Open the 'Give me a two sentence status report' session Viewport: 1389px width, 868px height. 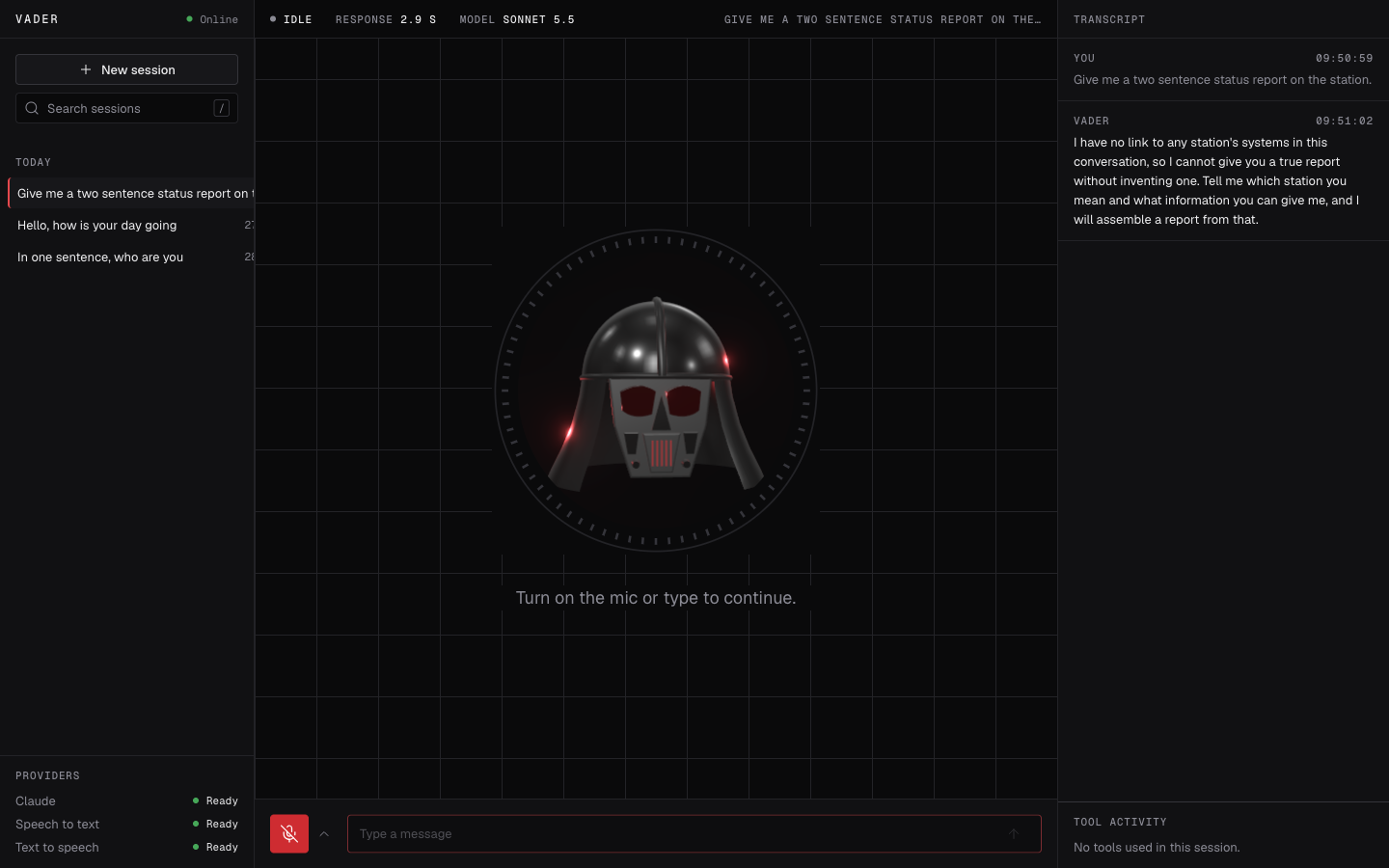pos(131,193)
